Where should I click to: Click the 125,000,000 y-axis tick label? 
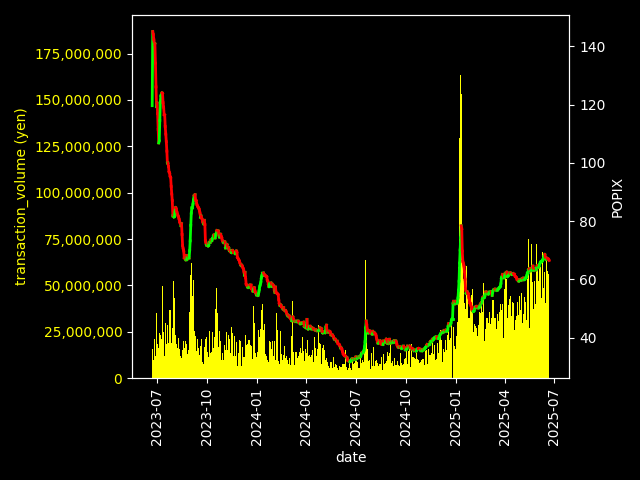(78, 147)
